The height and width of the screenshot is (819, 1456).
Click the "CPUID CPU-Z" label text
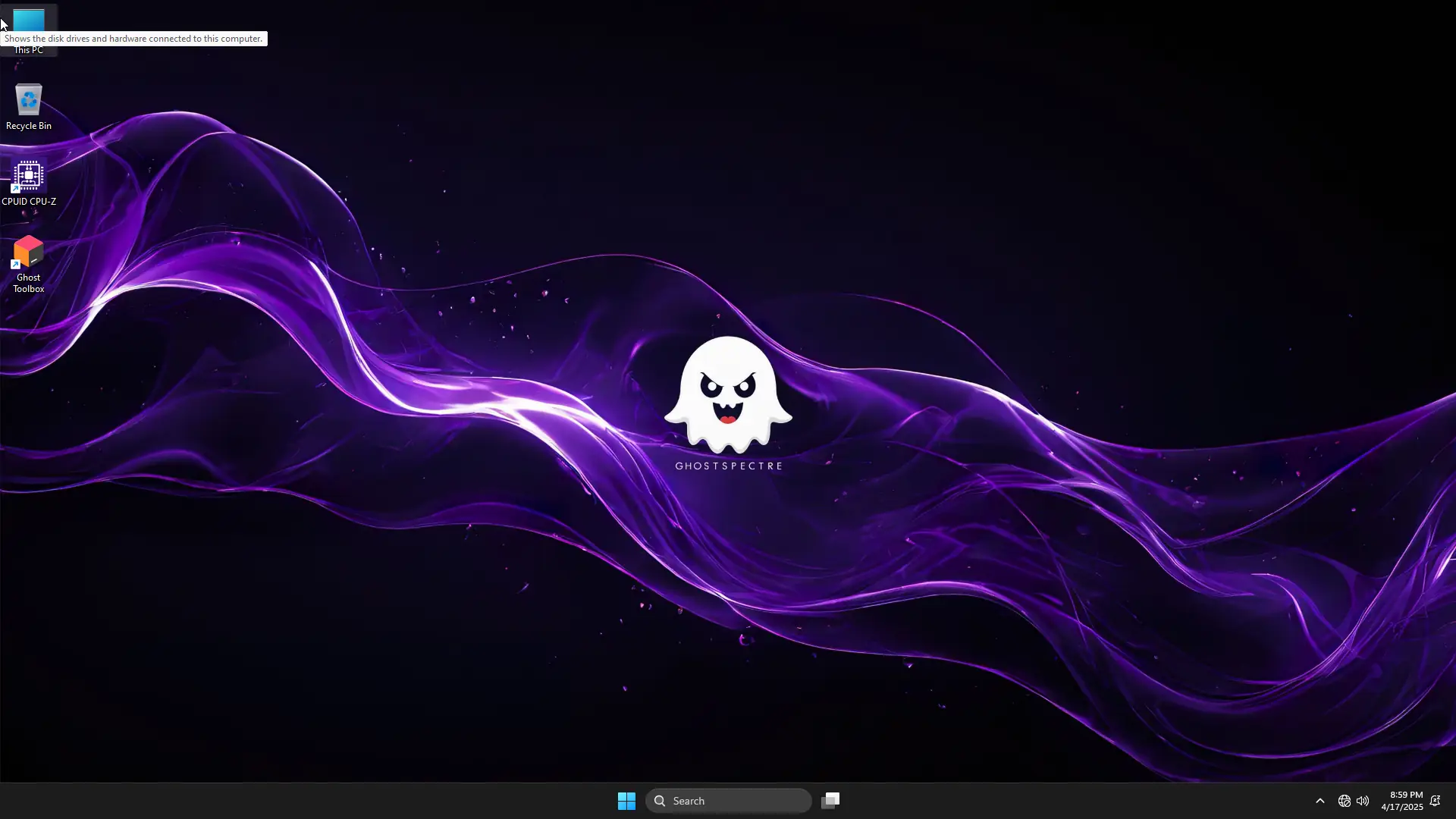click(29, 202)
